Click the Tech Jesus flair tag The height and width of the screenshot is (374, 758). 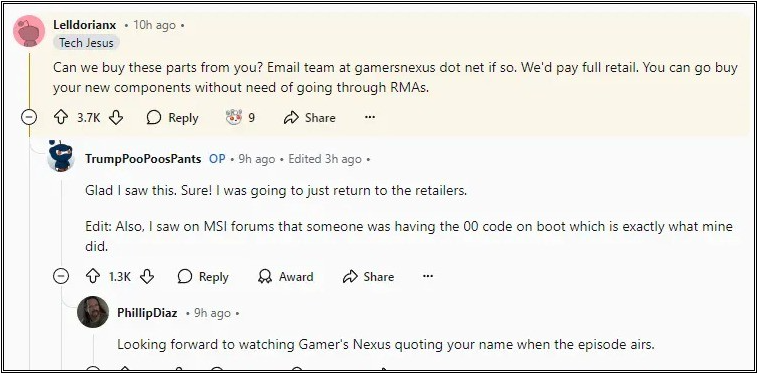pyautogui.click(x=86, y=43)
